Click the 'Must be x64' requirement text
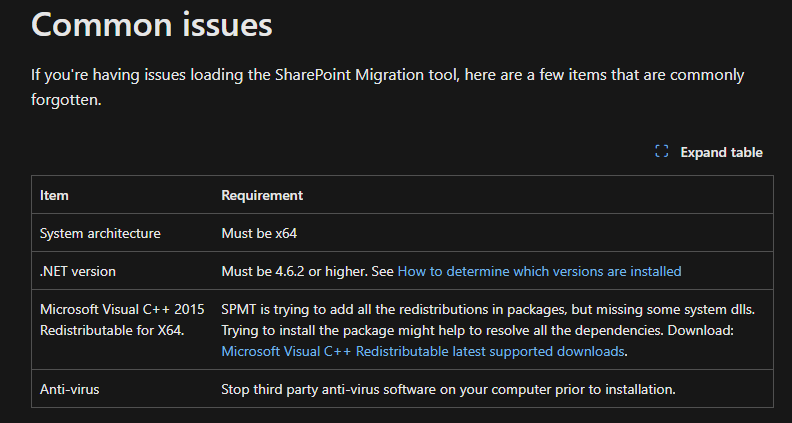Screen dimensions: 792x423 pyautogui.click(x=259, y=233)
